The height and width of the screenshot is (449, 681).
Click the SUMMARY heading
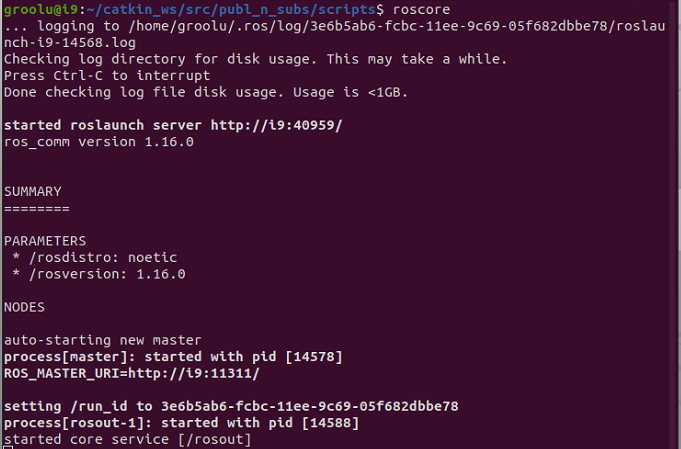click(33, 191)
